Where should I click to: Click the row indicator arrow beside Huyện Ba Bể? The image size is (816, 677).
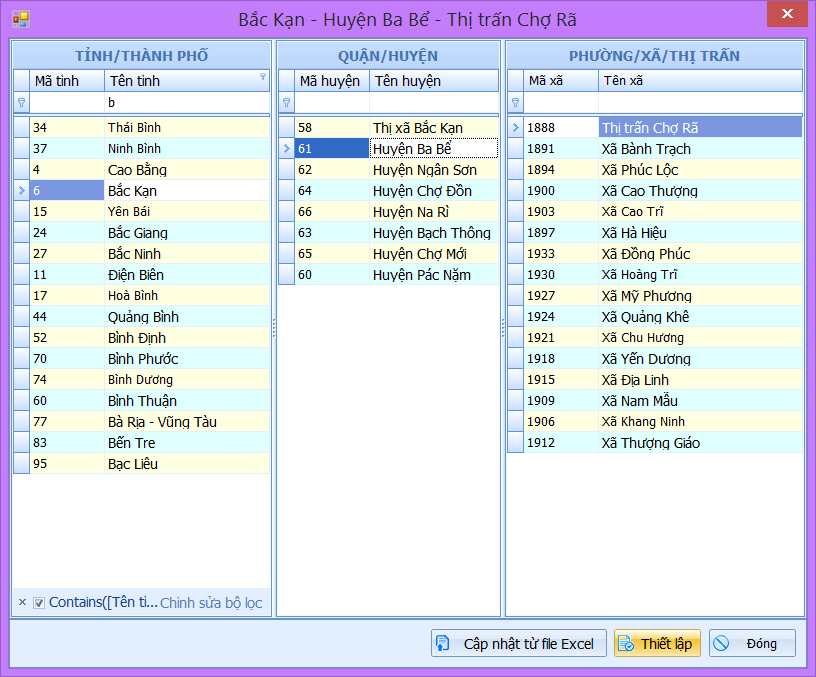point(286,148)
